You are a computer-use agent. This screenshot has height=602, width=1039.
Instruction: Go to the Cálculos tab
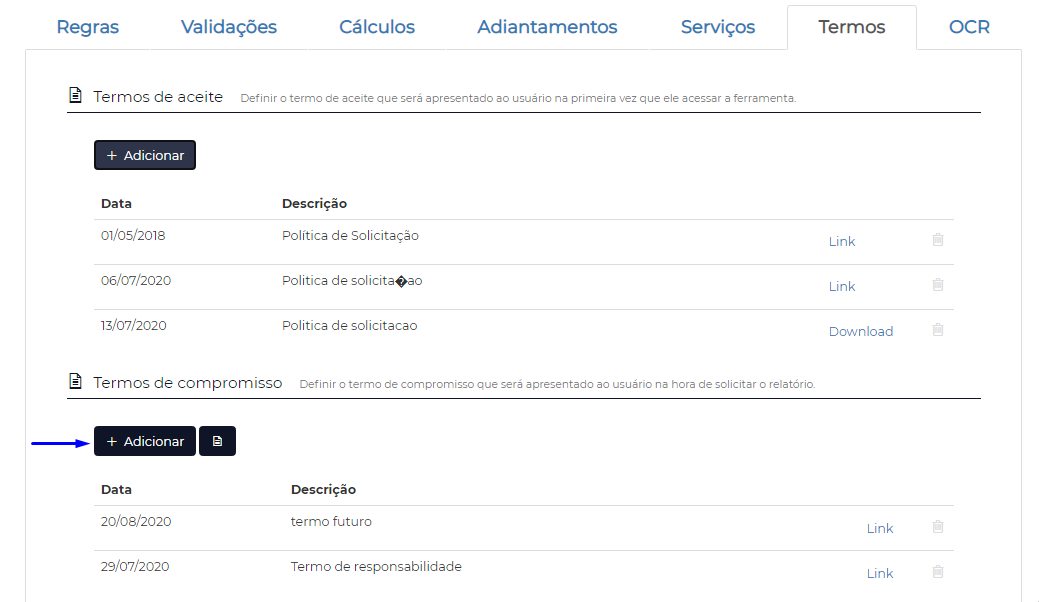[x=377, y=27]
